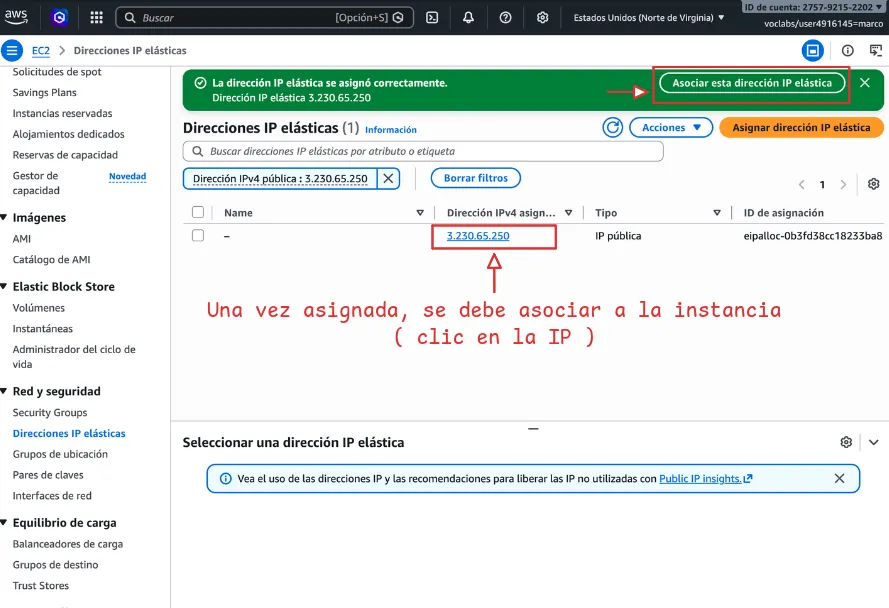Open Security Groups in the sidebar
889x608 pixels.
50,412
